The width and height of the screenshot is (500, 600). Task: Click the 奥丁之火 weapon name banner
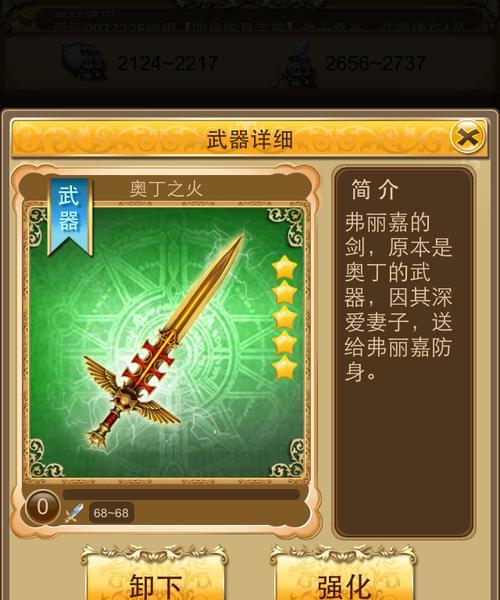point(166,189)
